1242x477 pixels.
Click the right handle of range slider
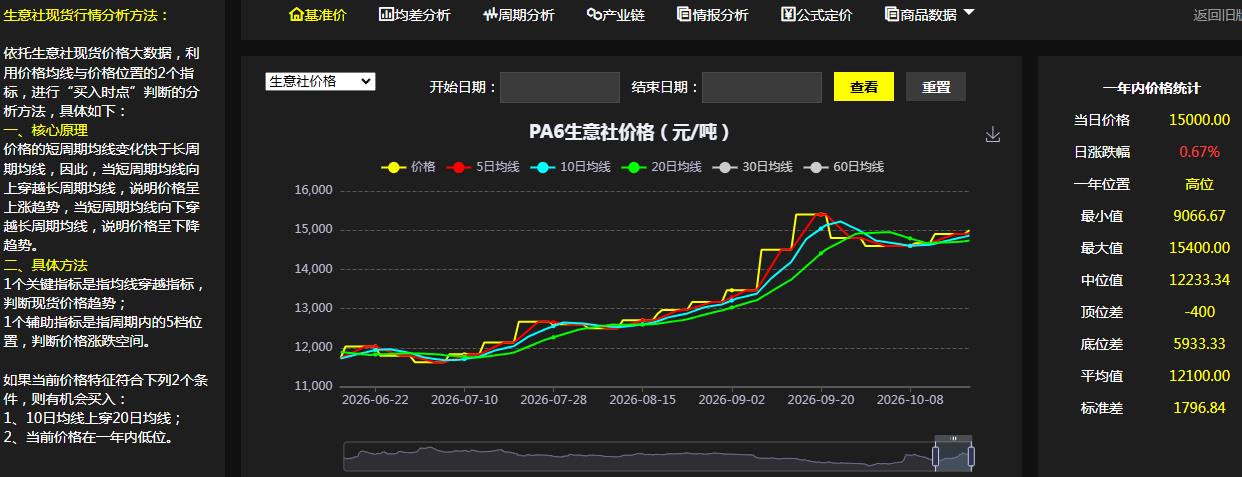point(971,457)
